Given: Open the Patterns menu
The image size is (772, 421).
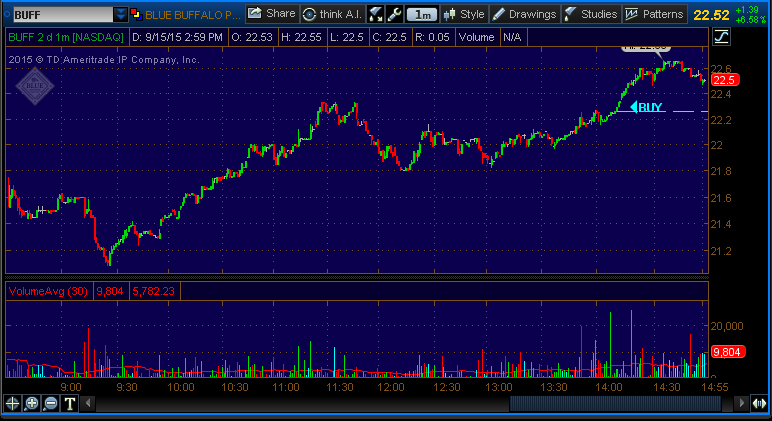Looking at the screenshot, I should click(655, 14).
